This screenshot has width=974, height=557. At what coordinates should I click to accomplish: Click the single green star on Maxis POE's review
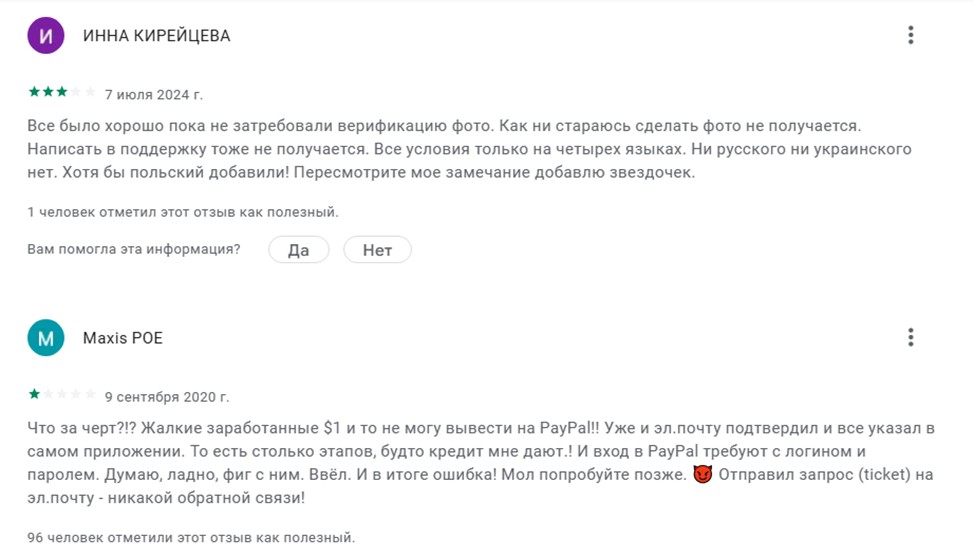pyautogui.click(x=34, y=395)
